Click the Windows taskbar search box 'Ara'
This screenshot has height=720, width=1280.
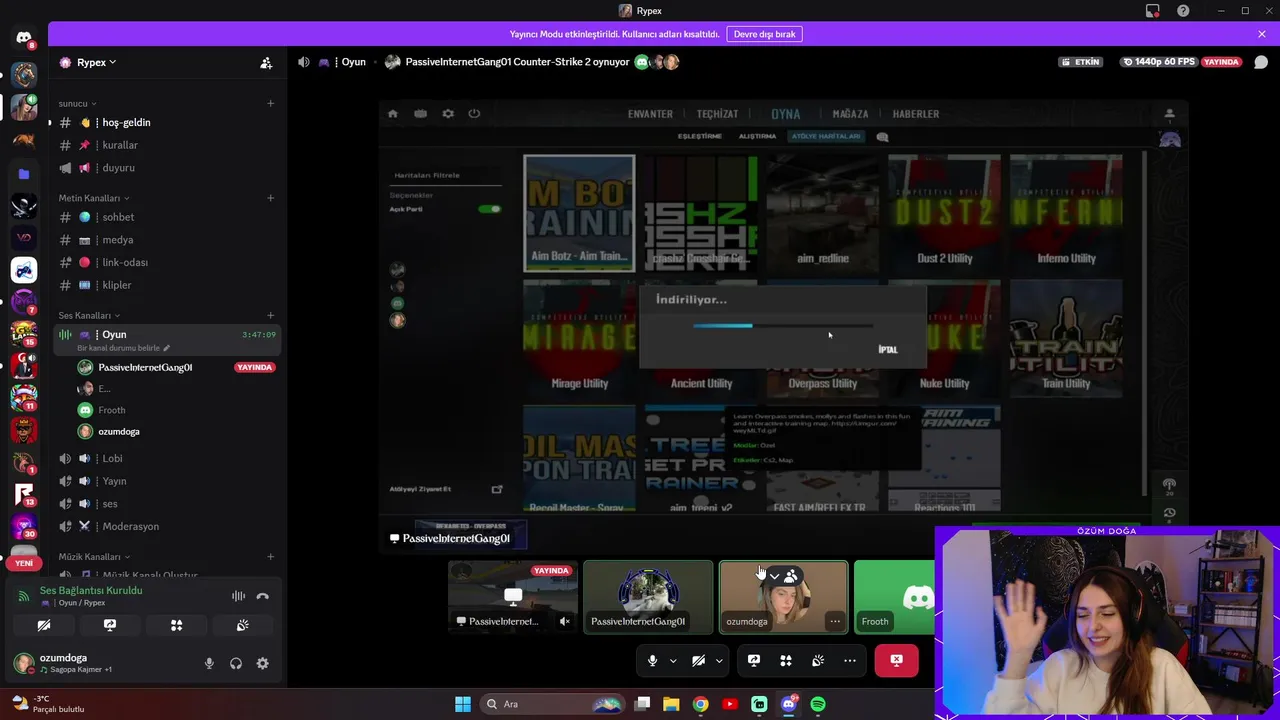(x=551, y=704)
